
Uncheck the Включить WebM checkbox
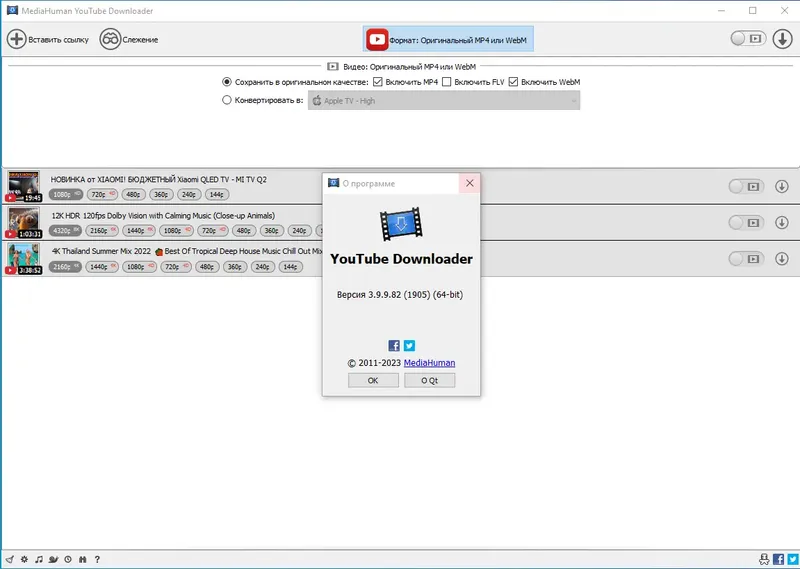pos(513,82)
